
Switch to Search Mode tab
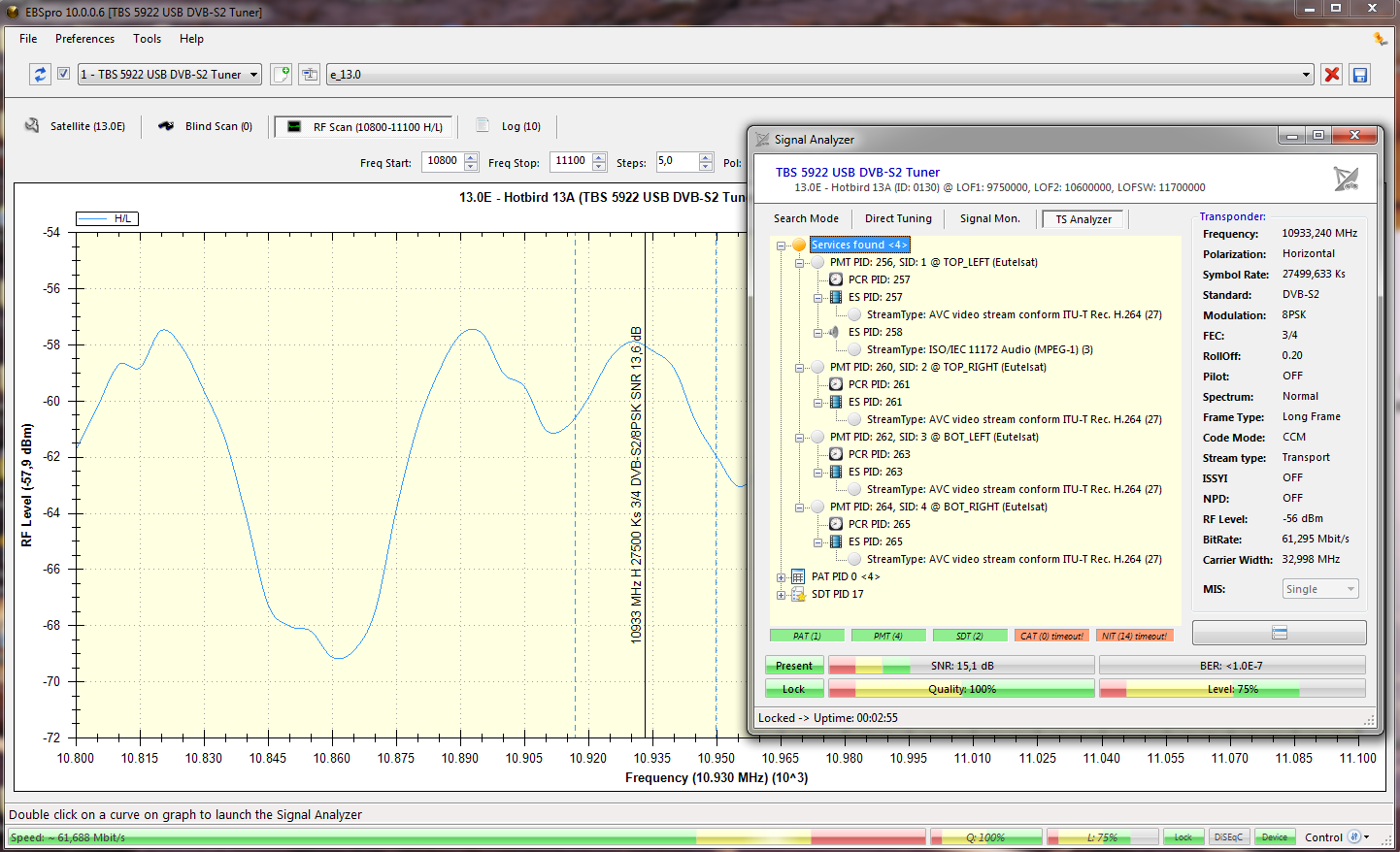[x=806, y=218]
